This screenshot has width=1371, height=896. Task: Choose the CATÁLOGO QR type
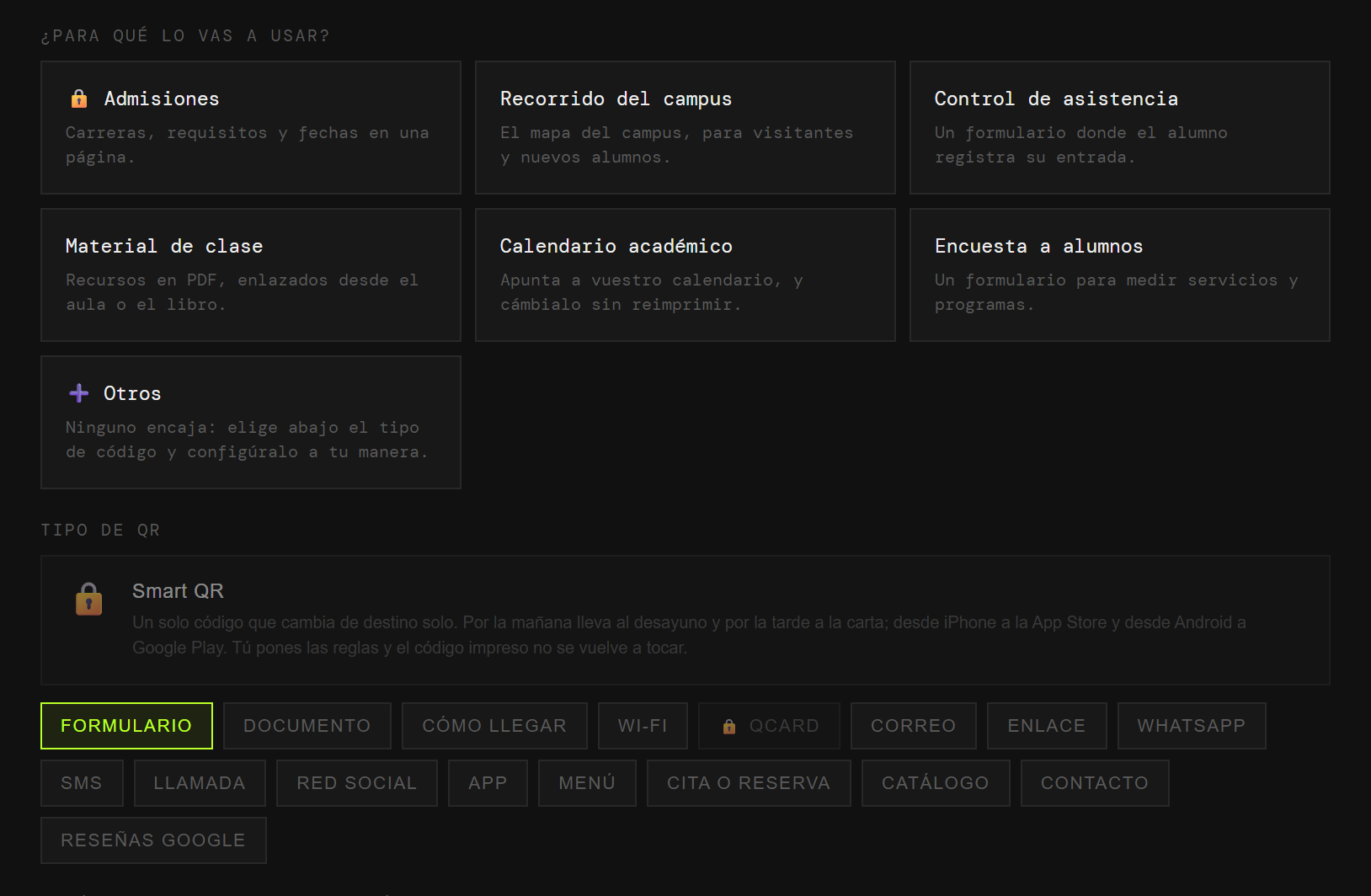tap(936, 783)
